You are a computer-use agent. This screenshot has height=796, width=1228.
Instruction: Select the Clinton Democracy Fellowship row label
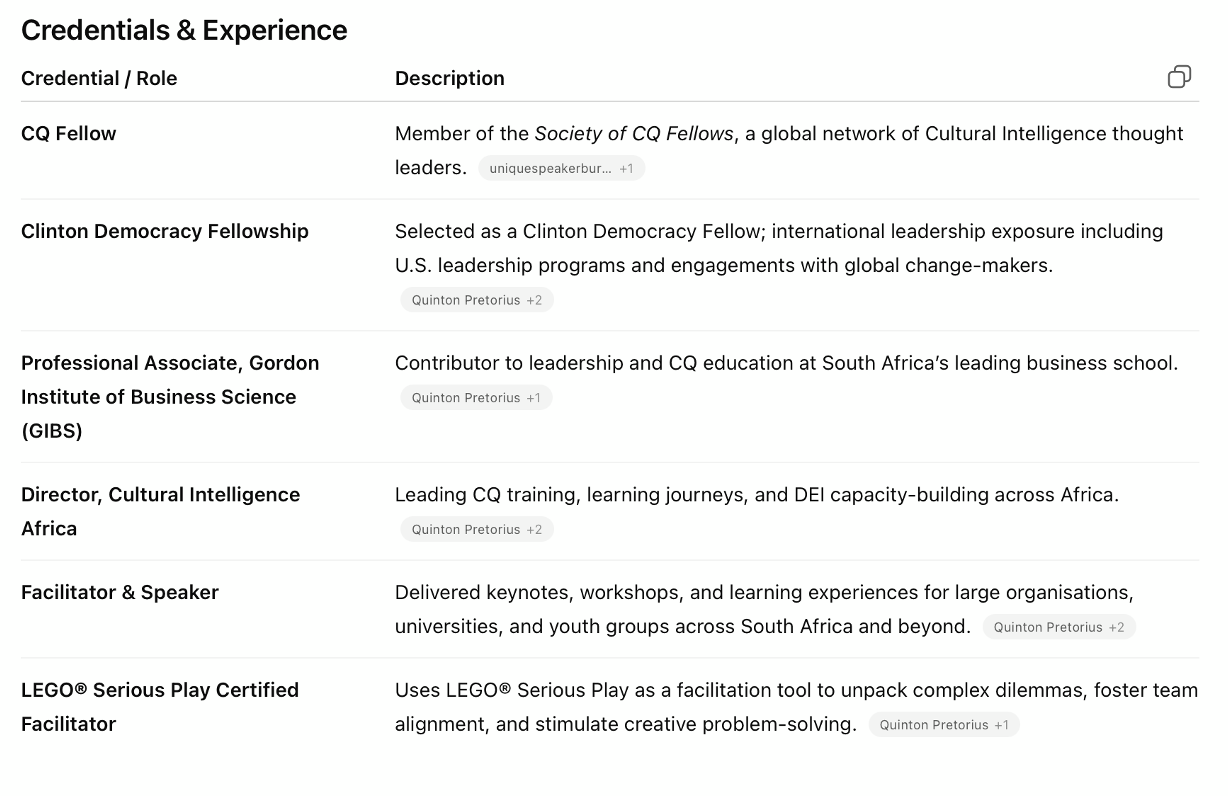(x=165, y=231)
